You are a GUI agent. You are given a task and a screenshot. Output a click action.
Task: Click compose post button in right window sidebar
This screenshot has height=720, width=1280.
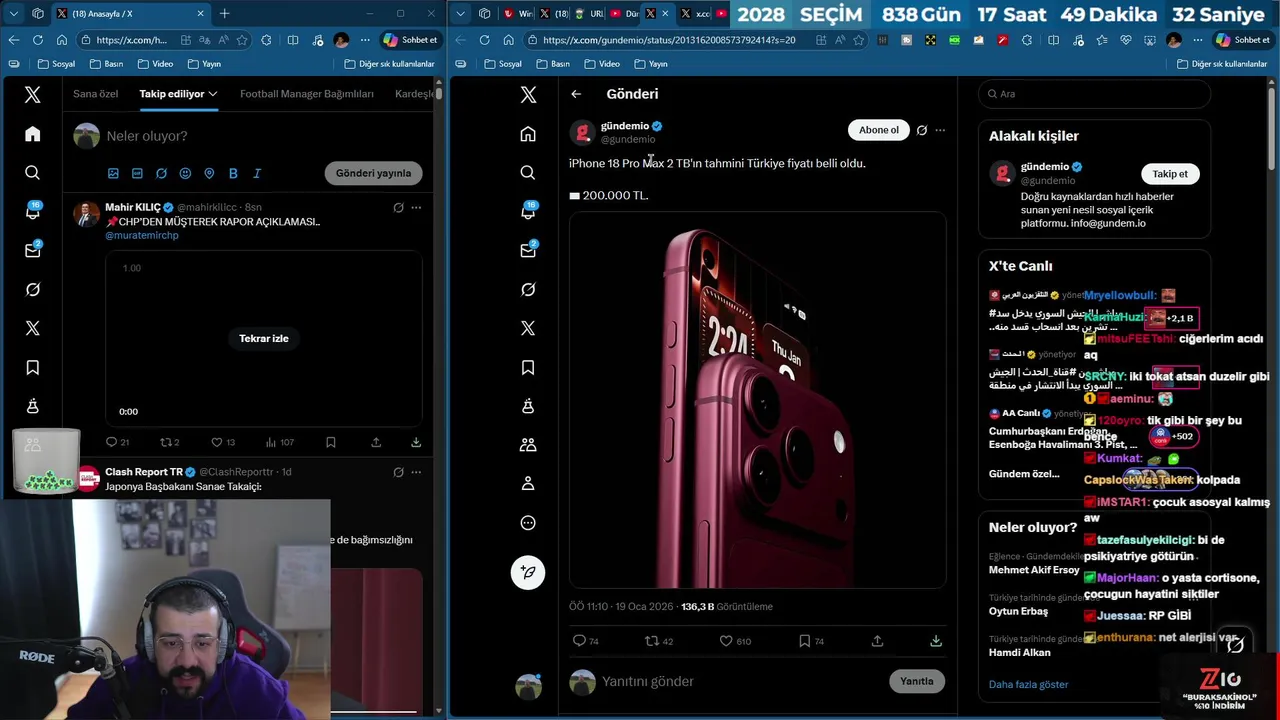tap(528, 572)
